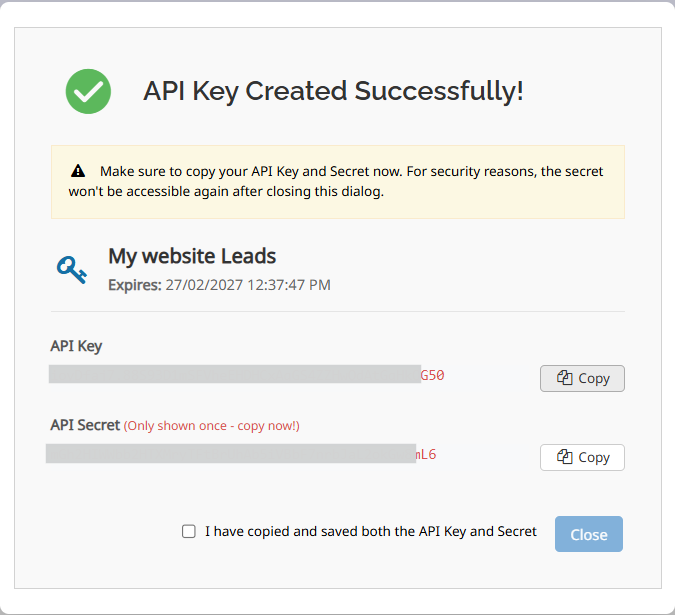The width and height of the screenshot is (675, 615).
Task: Click the 'API Secret' field label
Action: click(85, 425)
